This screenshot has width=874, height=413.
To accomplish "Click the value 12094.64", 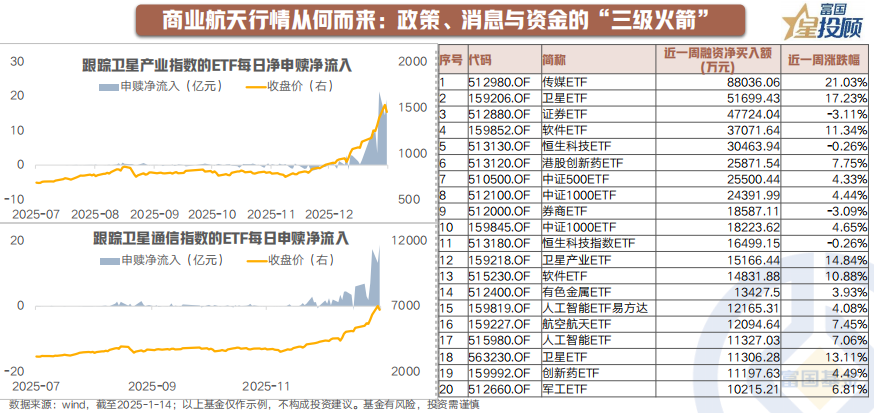I will pyautogui.click(x=753, y=324).
